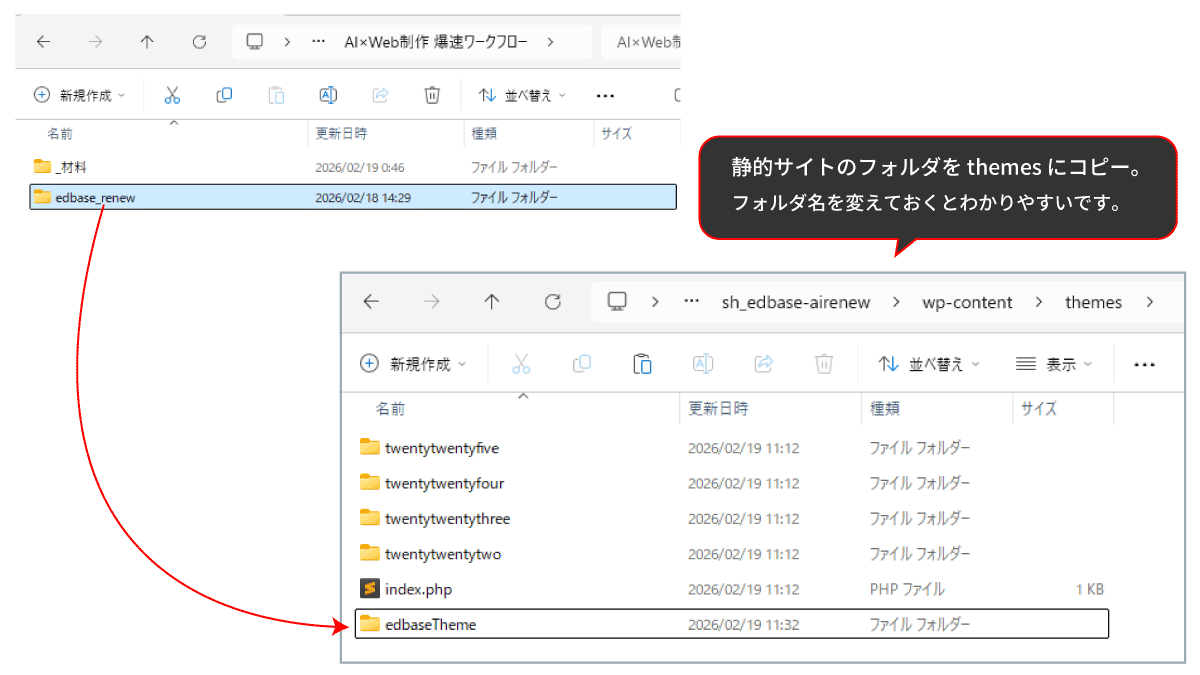Viewport: 1200px width, 675px height.
Task: Refresh the themes Explorer window
Action: pyautogui.click(x=552, y=302)
